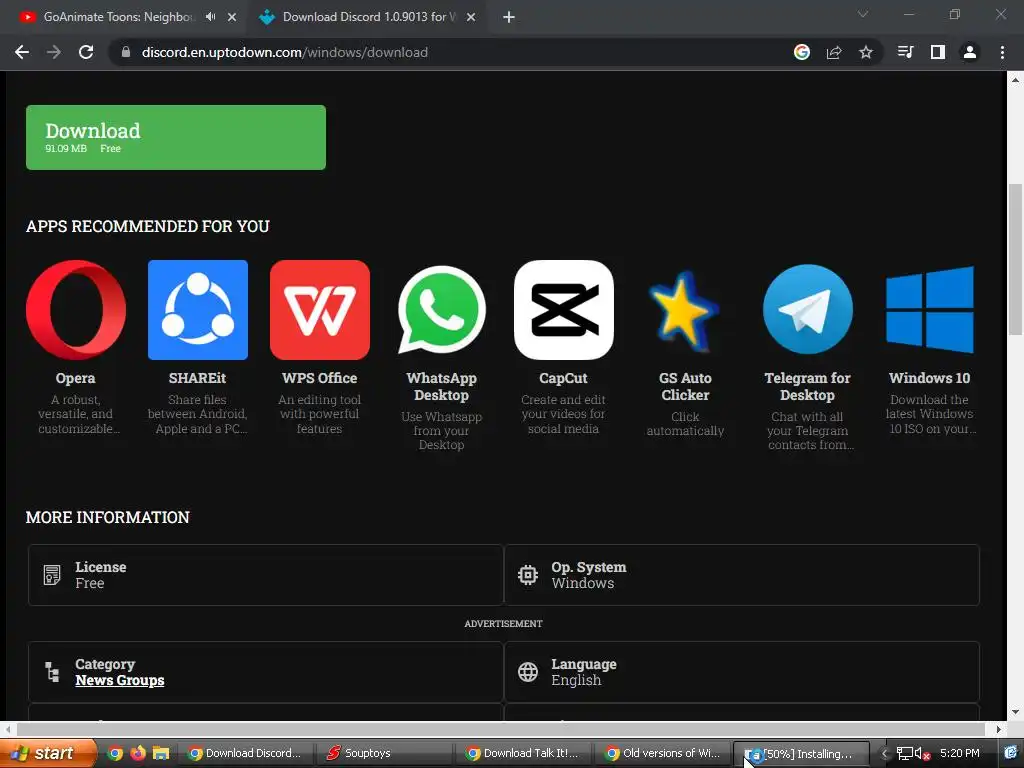Screen dimensions: 1024x768
Task: Click the vertical scrollbar thumb
Action: (x=1015, y=260)
